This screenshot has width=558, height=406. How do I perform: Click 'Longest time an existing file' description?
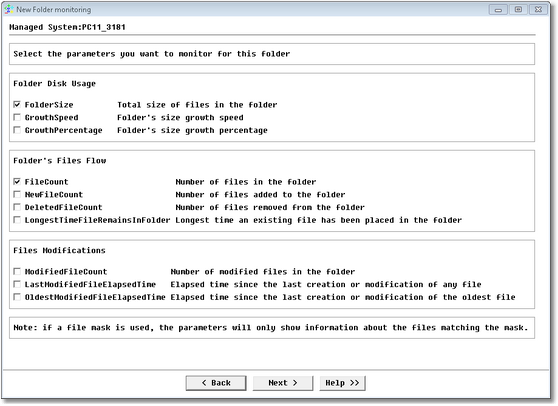319,220
